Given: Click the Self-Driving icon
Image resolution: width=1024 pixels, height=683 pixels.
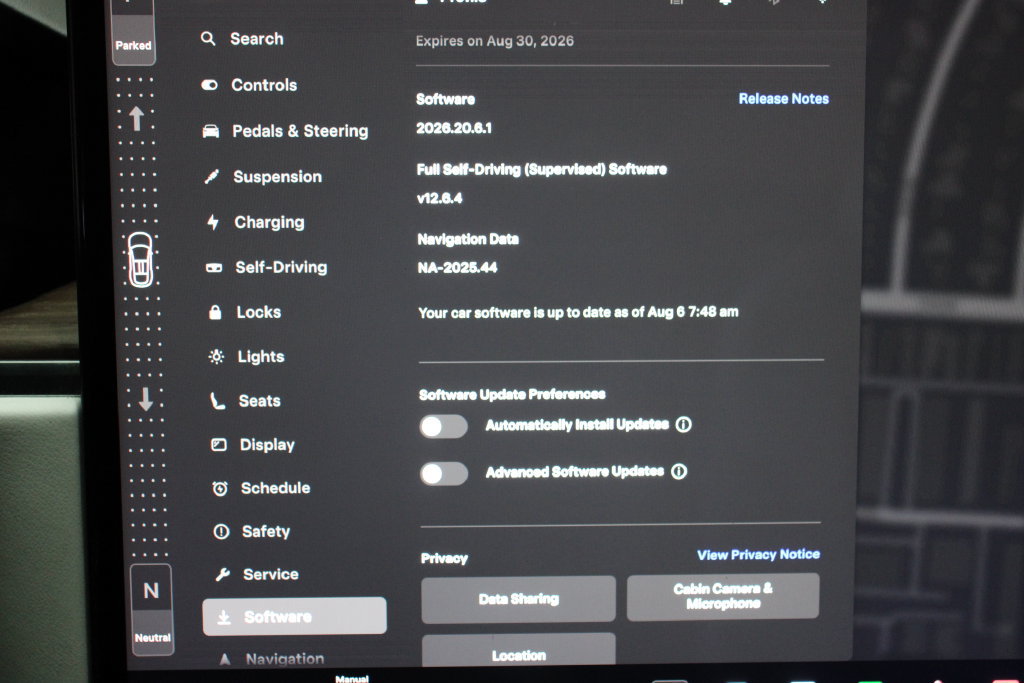Looking at the screenshot, I should coord(214,268).
